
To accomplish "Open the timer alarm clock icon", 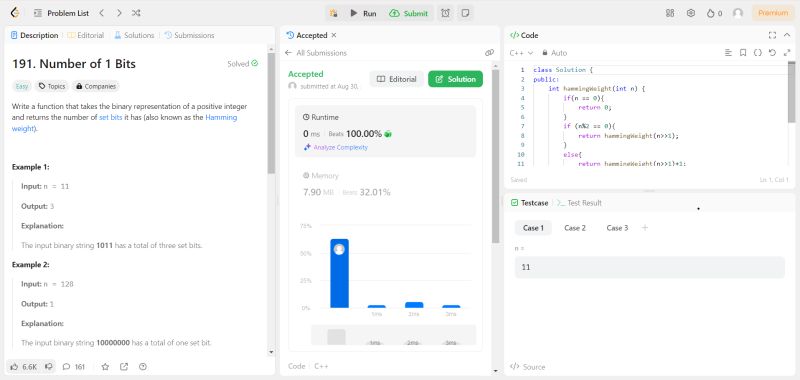I will pos(445,13).
